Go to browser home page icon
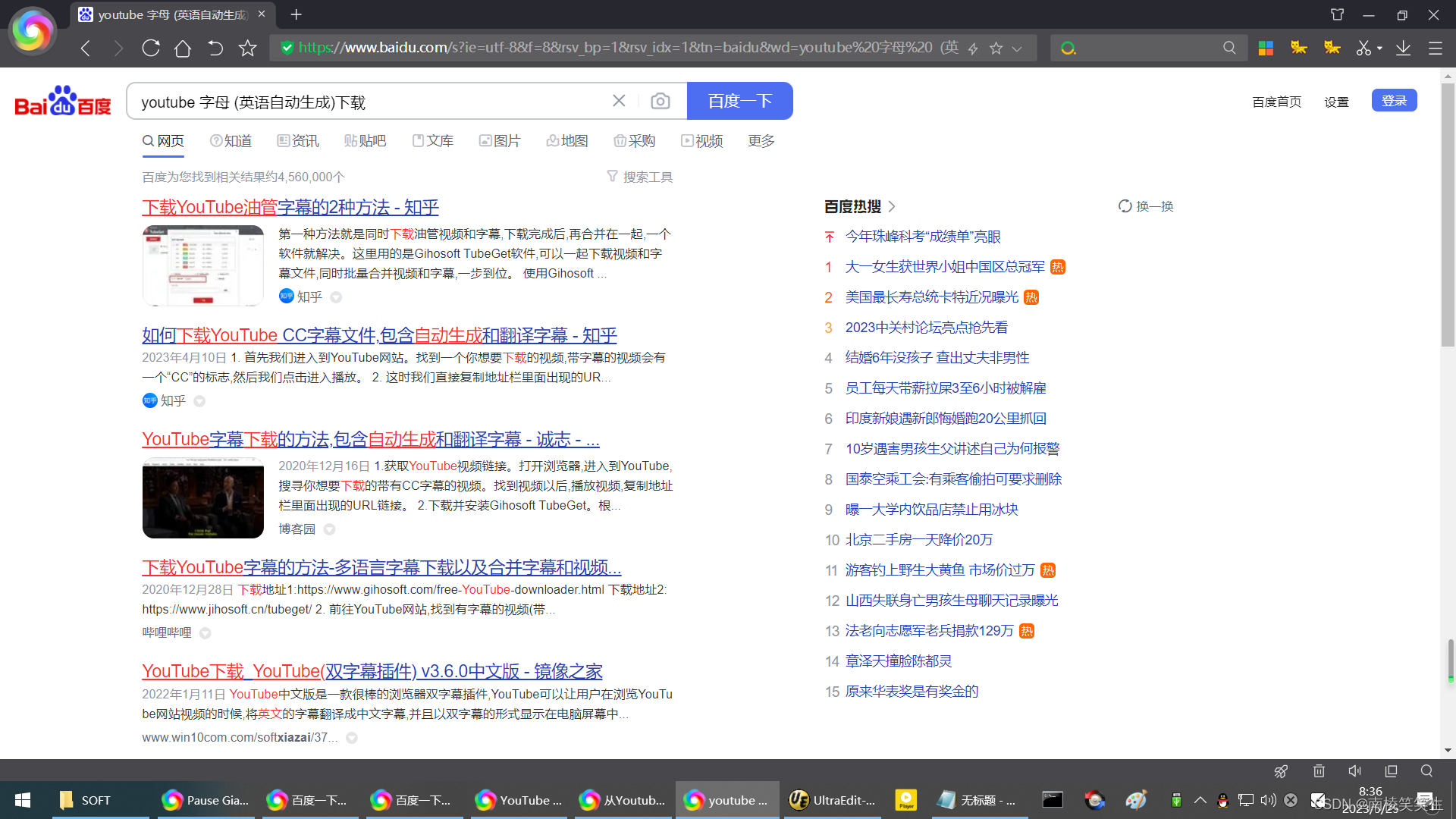The height and width of the screenshot is (819, 1456). point(183,48)
